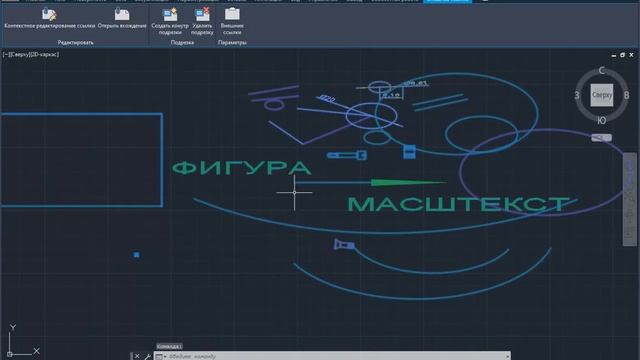Click the UCS origin icon
640x360 pixels.
point(9,354)
